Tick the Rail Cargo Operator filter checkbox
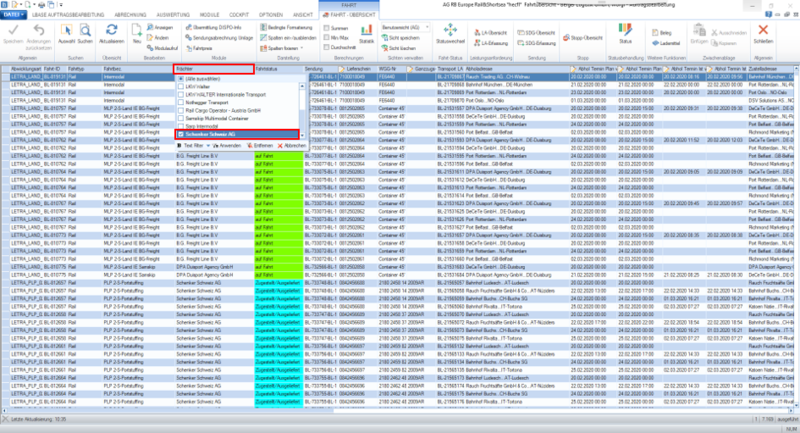This screenshot has width=800, height=433. tap(181, 110)
